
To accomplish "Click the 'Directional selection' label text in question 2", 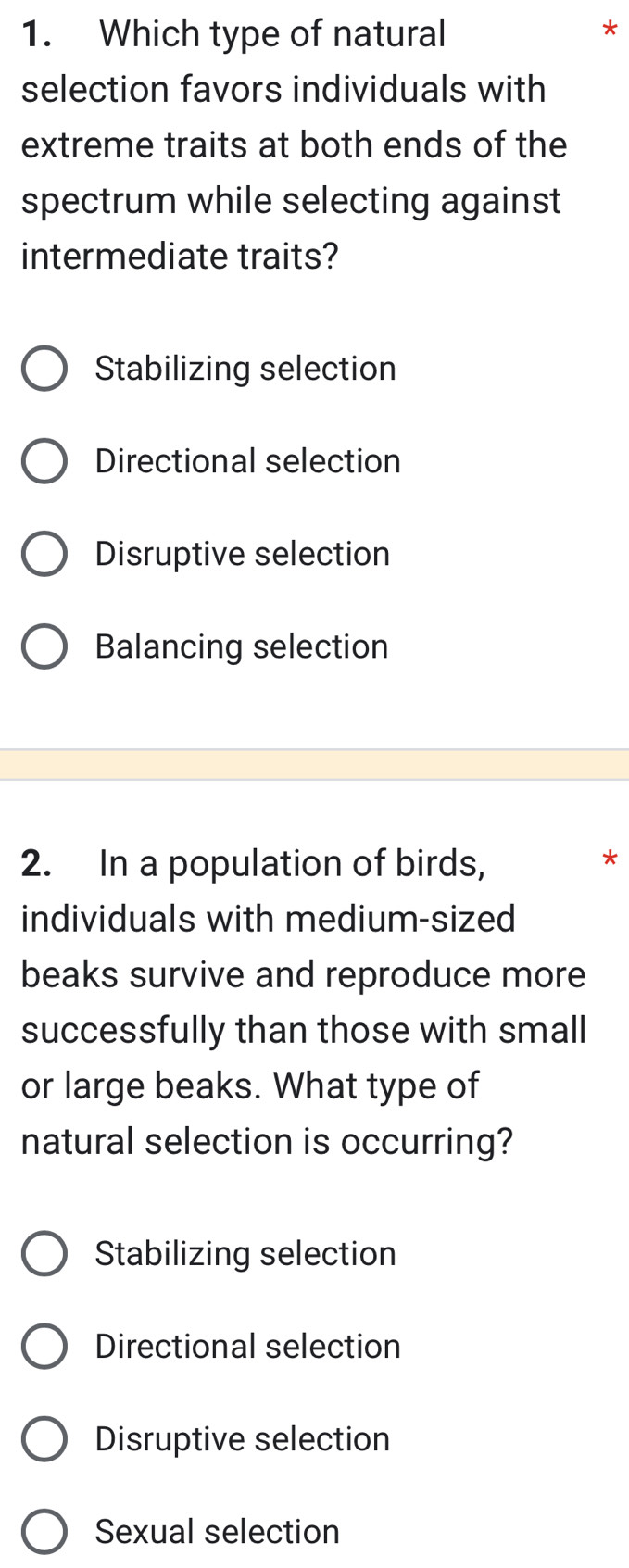I will click(x=246, y=1347).
